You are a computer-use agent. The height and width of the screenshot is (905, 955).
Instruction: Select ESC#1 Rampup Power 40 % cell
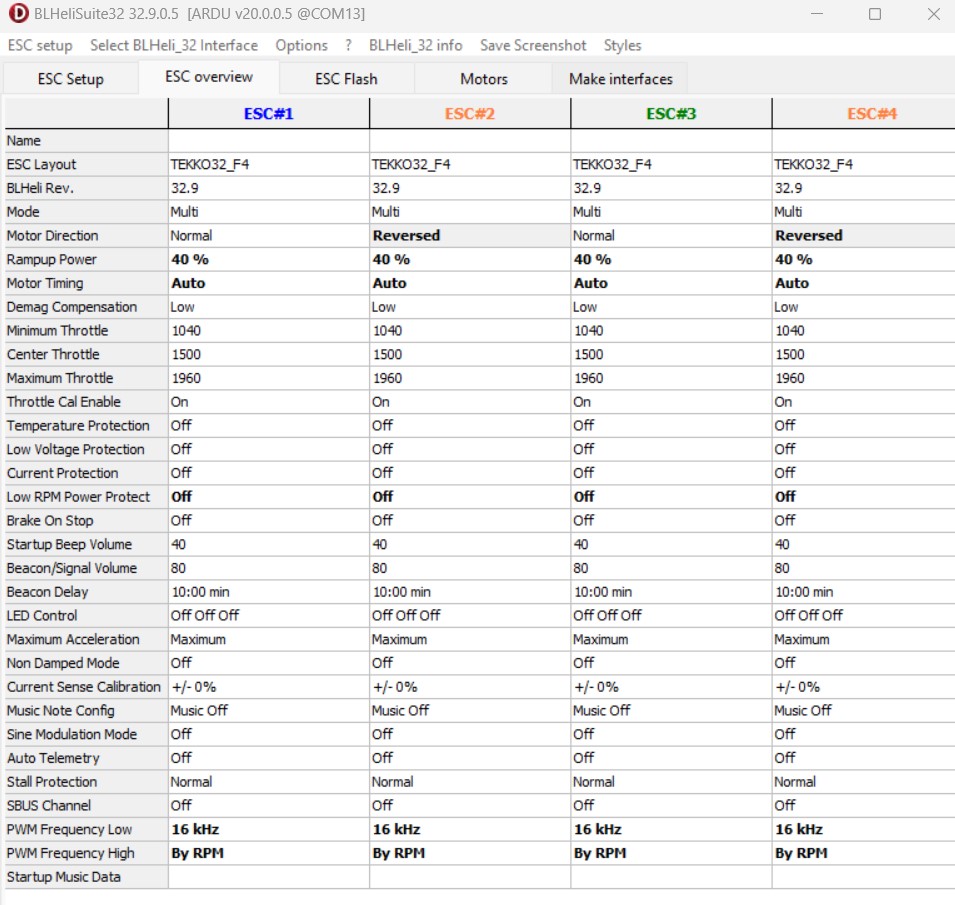tap(269, 259)
